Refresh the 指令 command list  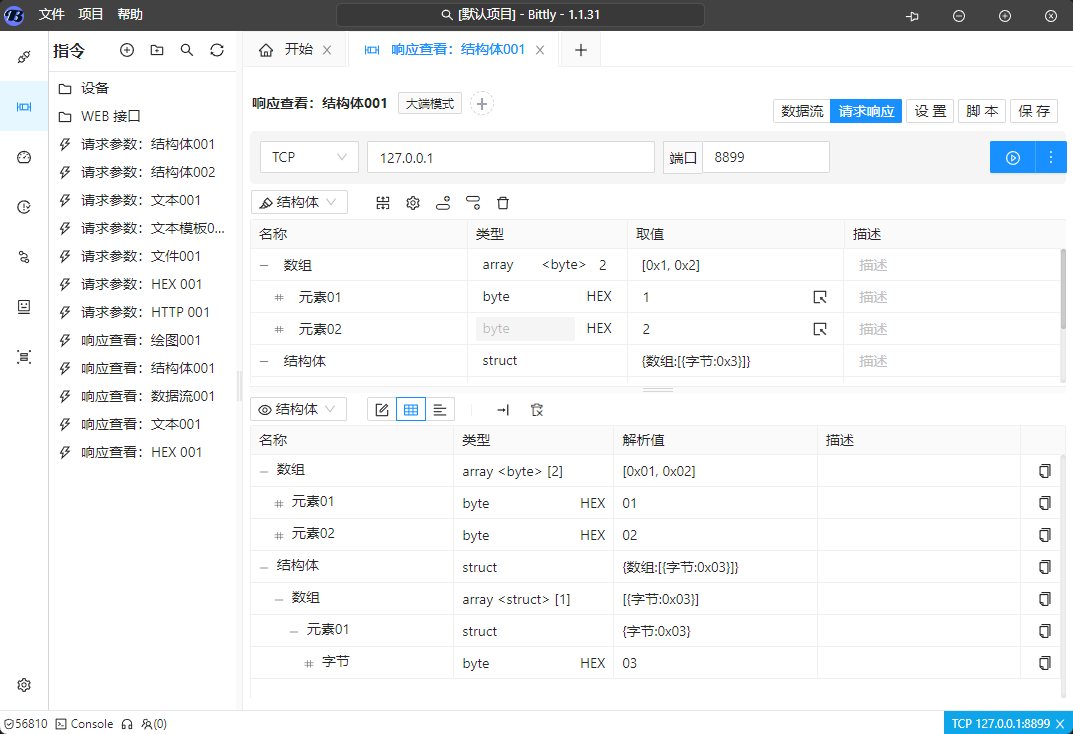pyautogui.click(x=217, y=50)
